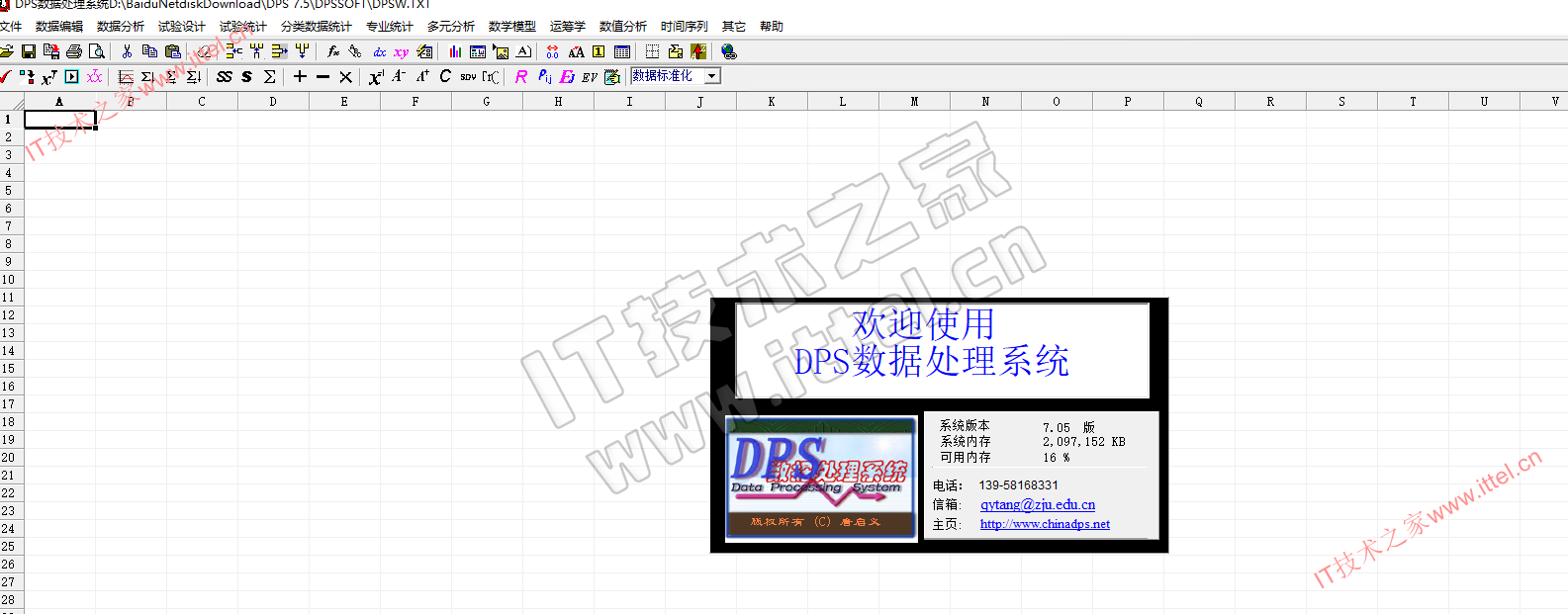
Task: Click the play box icon
Action: tap(71, 76)
